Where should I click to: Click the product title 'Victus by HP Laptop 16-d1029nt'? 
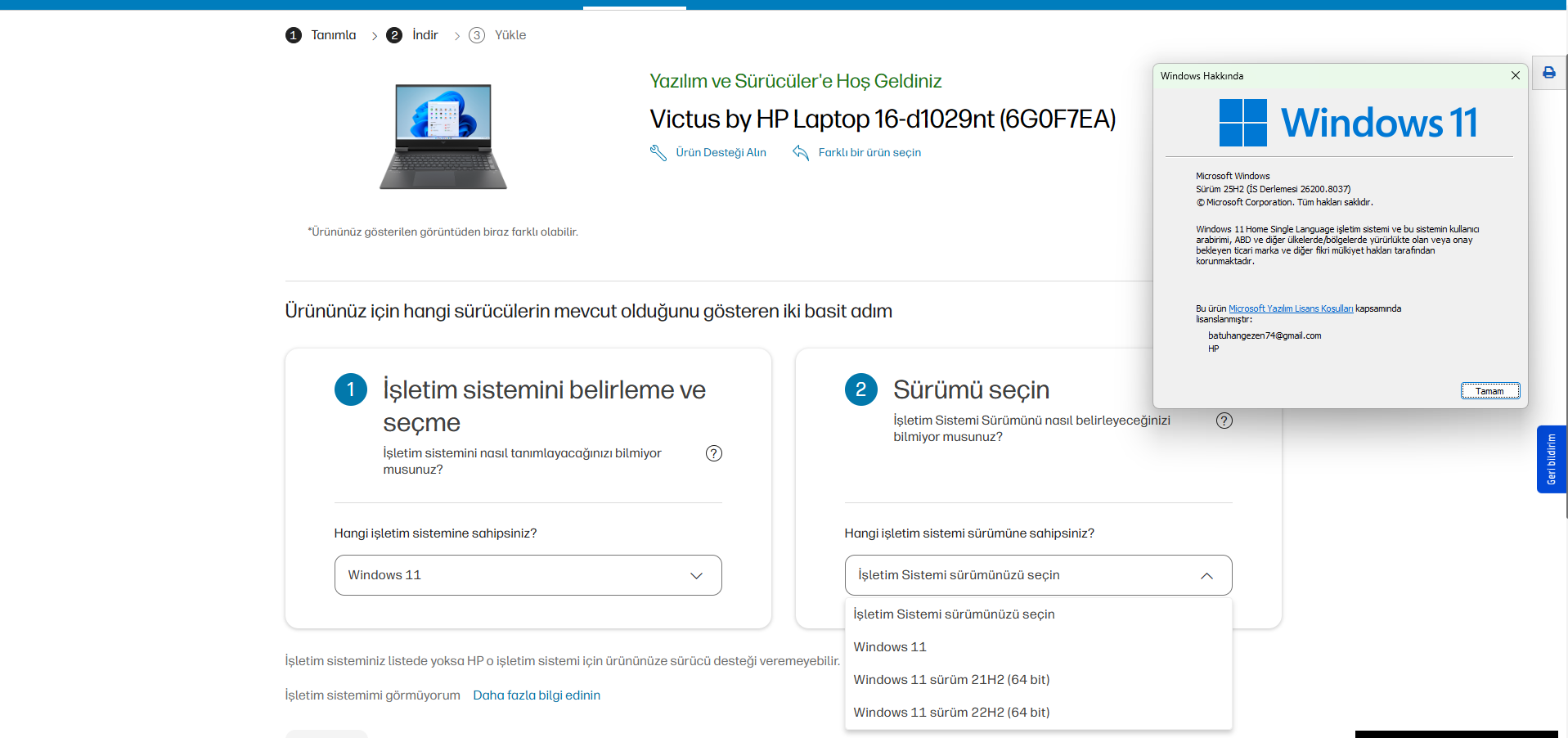(883, 119)
